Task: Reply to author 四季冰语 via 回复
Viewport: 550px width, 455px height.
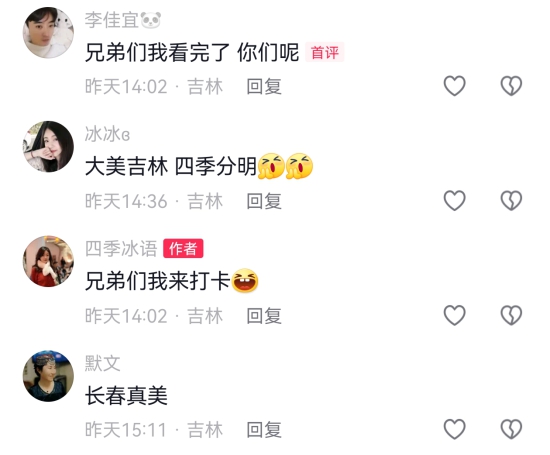Action: point(264,316)
